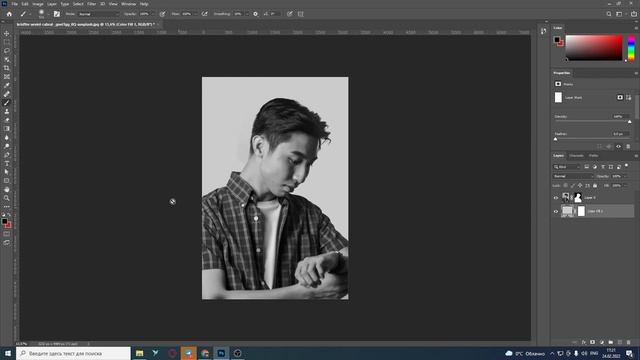Switch to the Channels tab
Viewport: 640px width, 360px height.
click(x=576, y=156)
